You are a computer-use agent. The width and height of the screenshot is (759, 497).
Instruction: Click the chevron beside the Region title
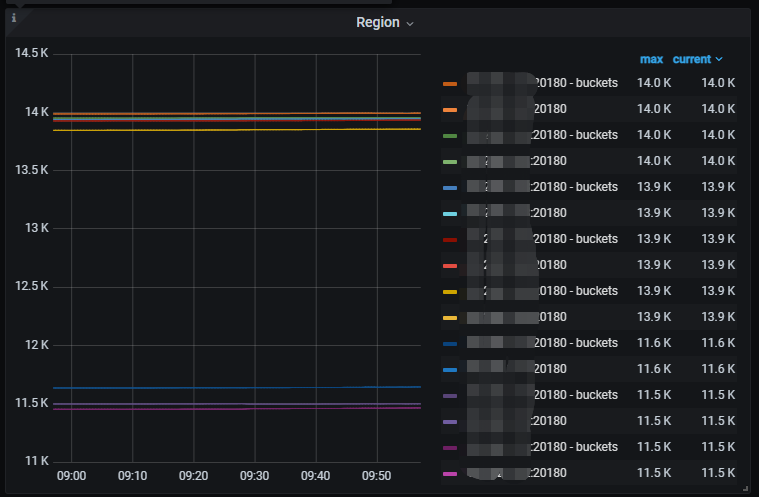[410, 23]
